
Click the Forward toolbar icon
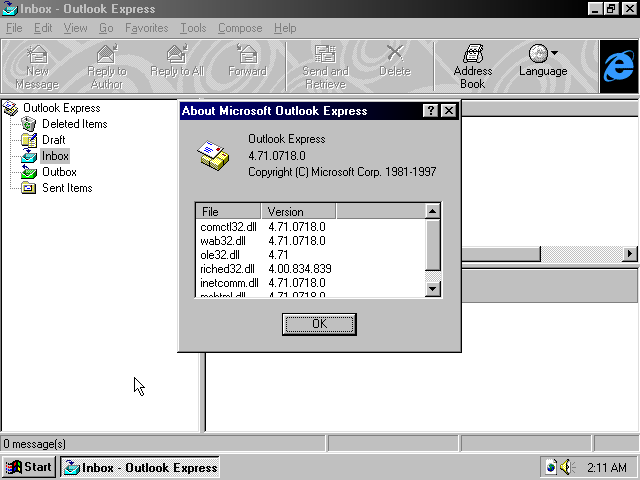click(247, 55)
